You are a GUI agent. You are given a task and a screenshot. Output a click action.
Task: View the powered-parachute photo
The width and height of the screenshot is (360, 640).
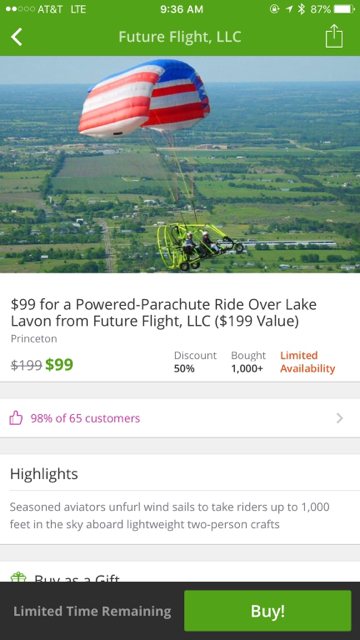(180, 164)
